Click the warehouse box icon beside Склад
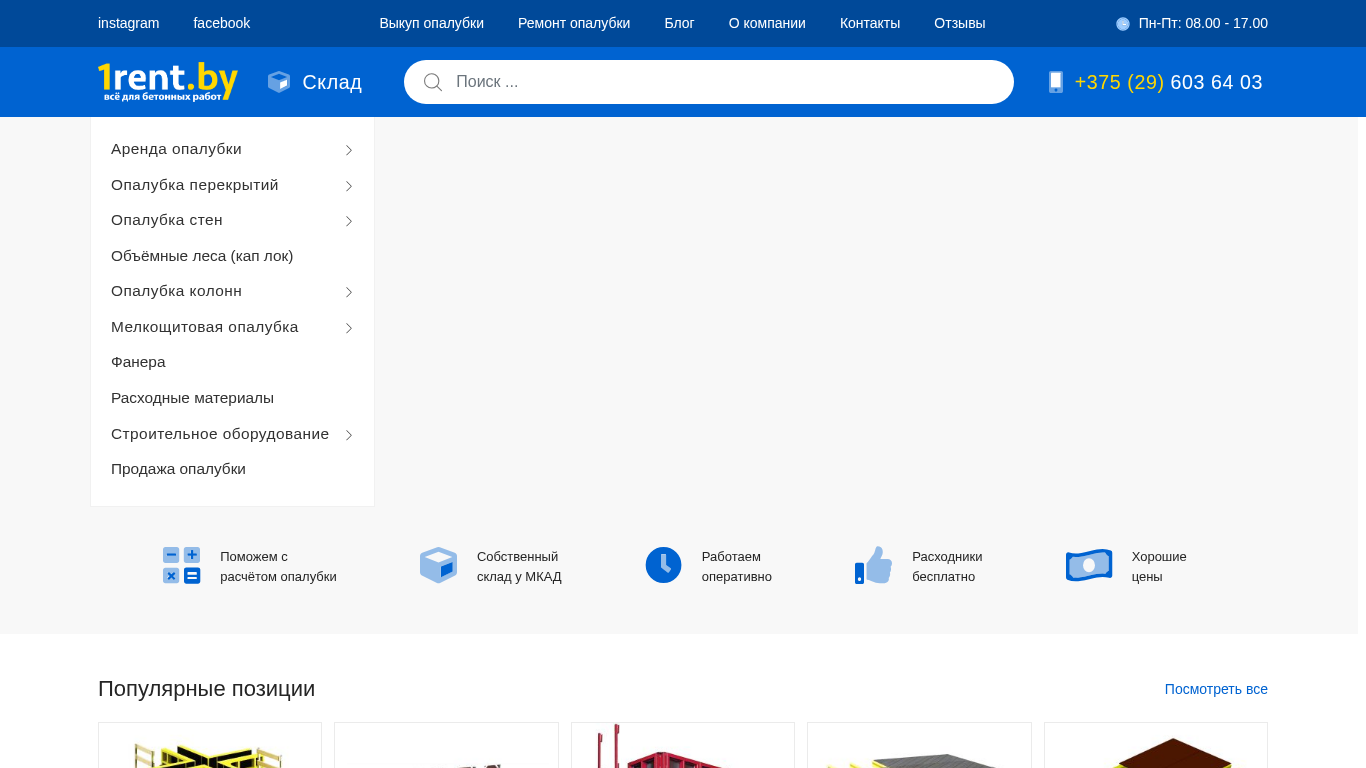Viewport: 1366px width, 768px height. point(279,82)
